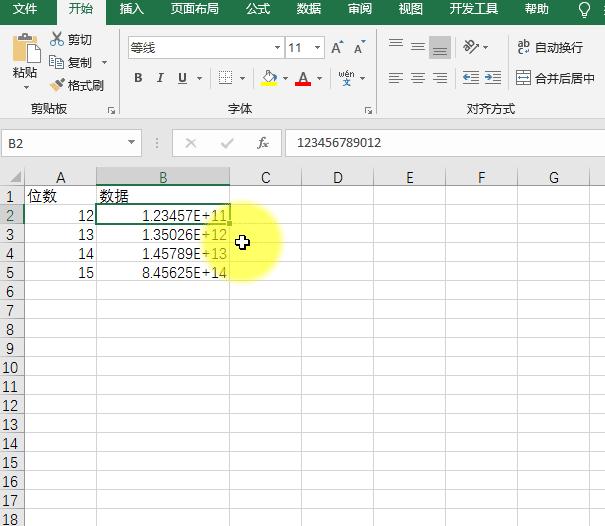Select cell containing 8.45625E+14
Screen dimensions: 605x526
coord(163,272)
